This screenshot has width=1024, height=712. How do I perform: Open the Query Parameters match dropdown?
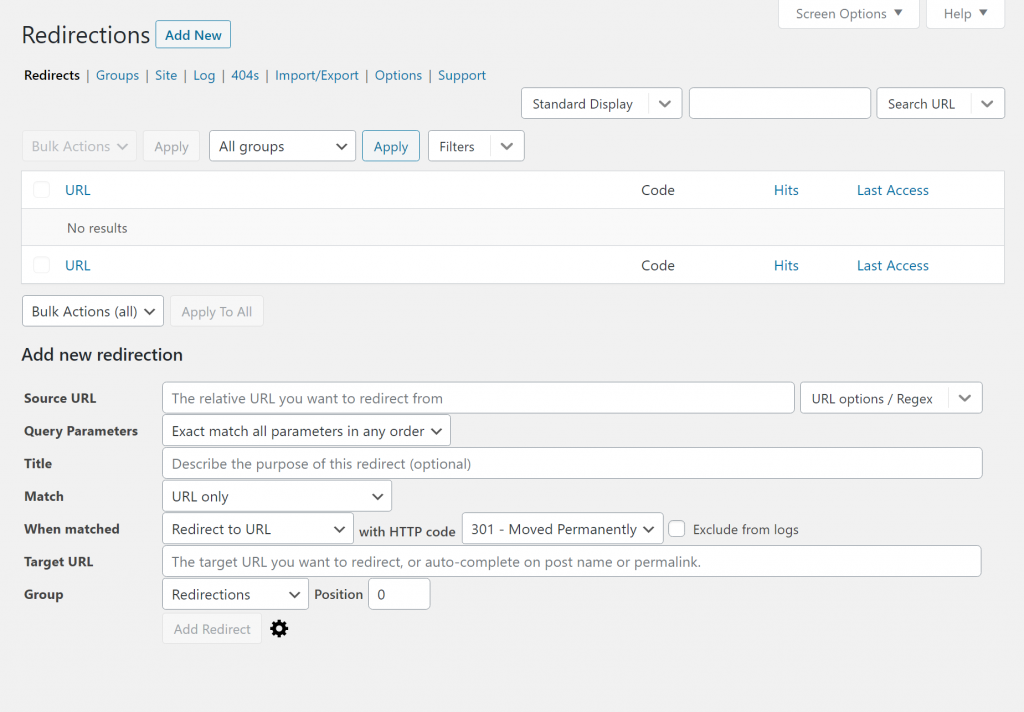click(306, 431)
